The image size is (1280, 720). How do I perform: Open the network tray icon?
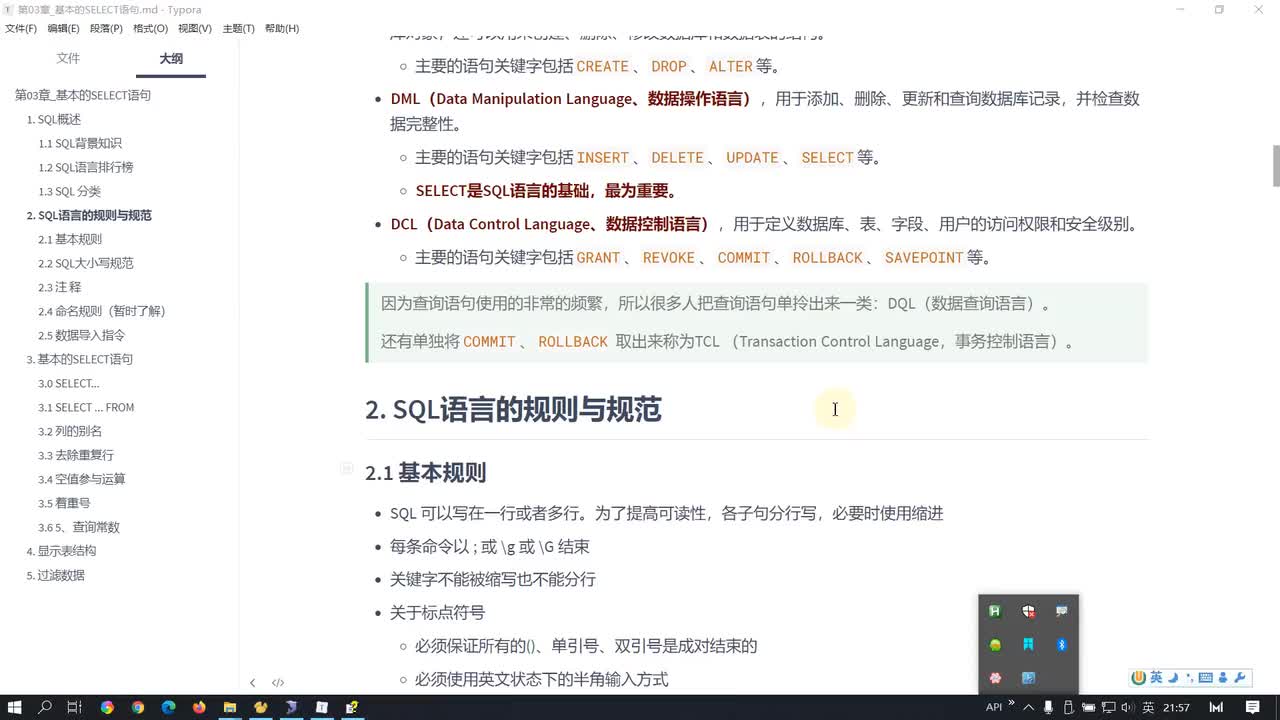(1108, 707)
